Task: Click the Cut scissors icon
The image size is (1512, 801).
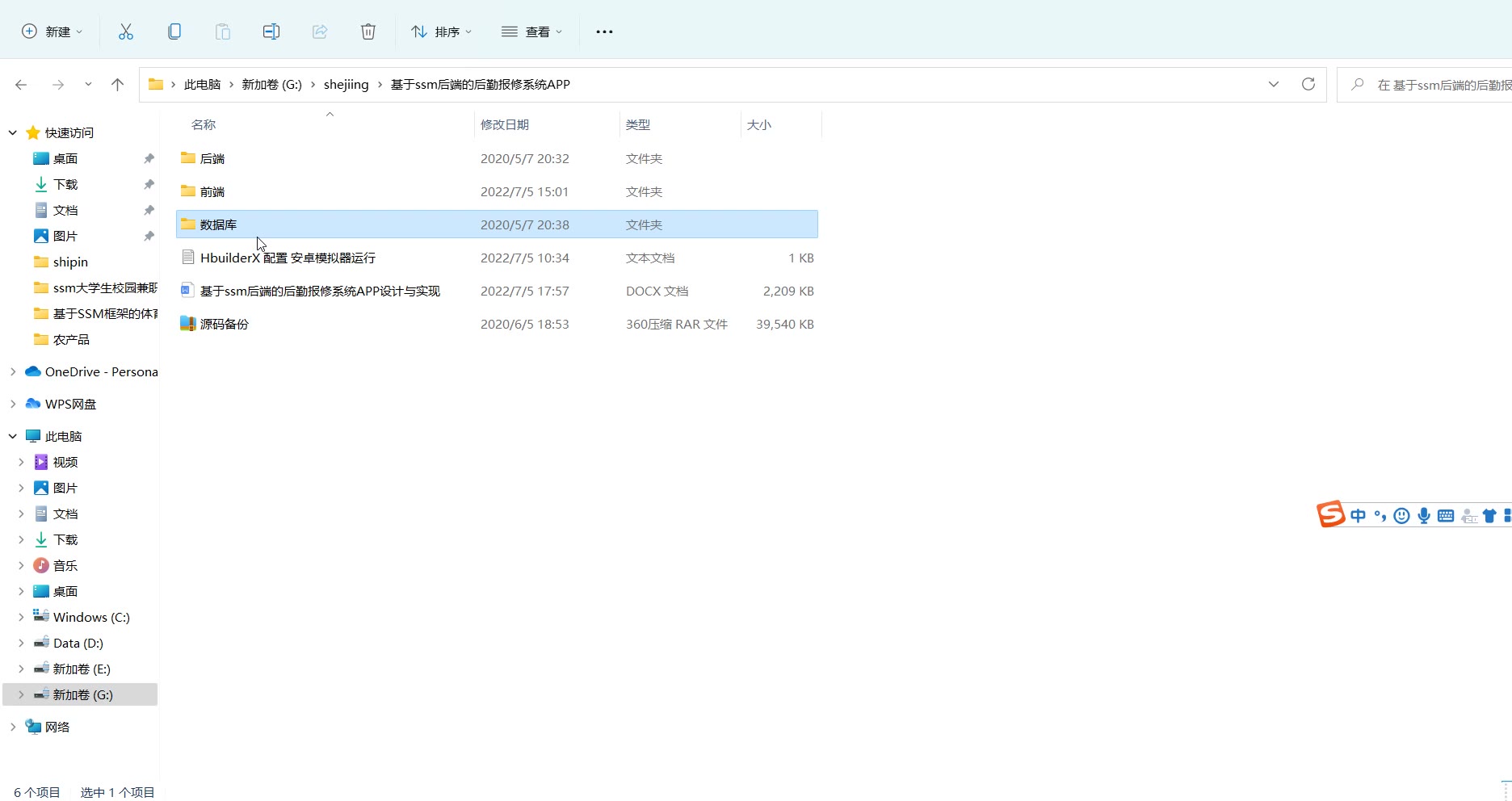Action: click(125, 31)
